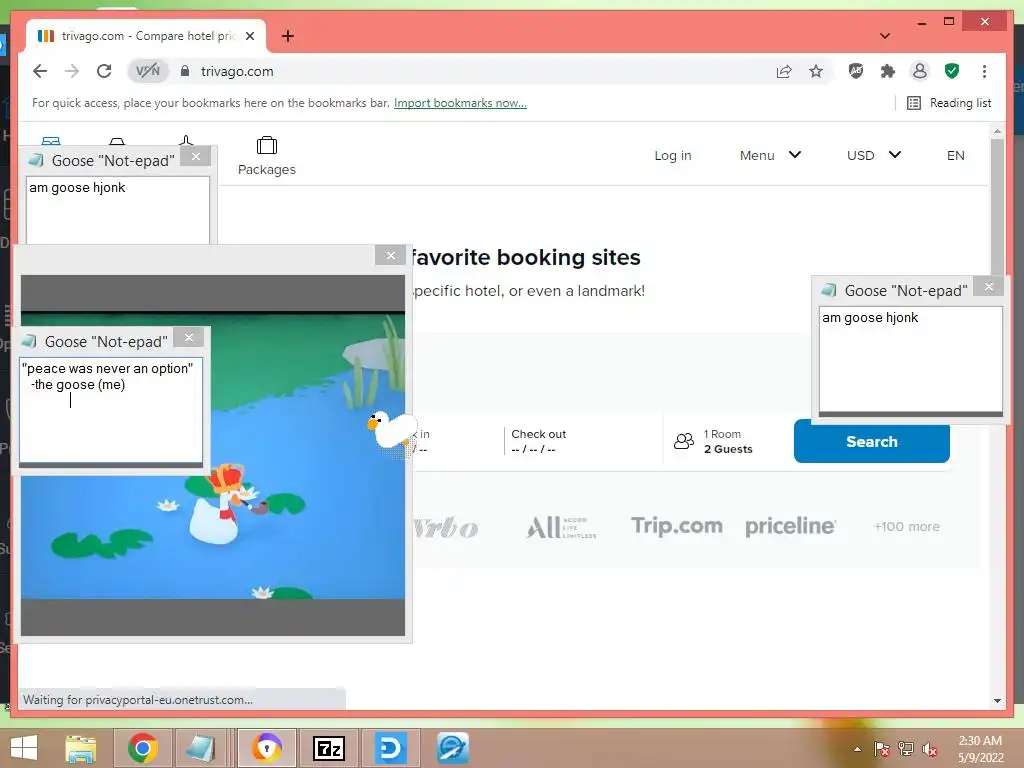This screenshot has width=1024, height=768.
Task: Open the Extensions puzzle piece menu
Action: [x=888, y=71]
